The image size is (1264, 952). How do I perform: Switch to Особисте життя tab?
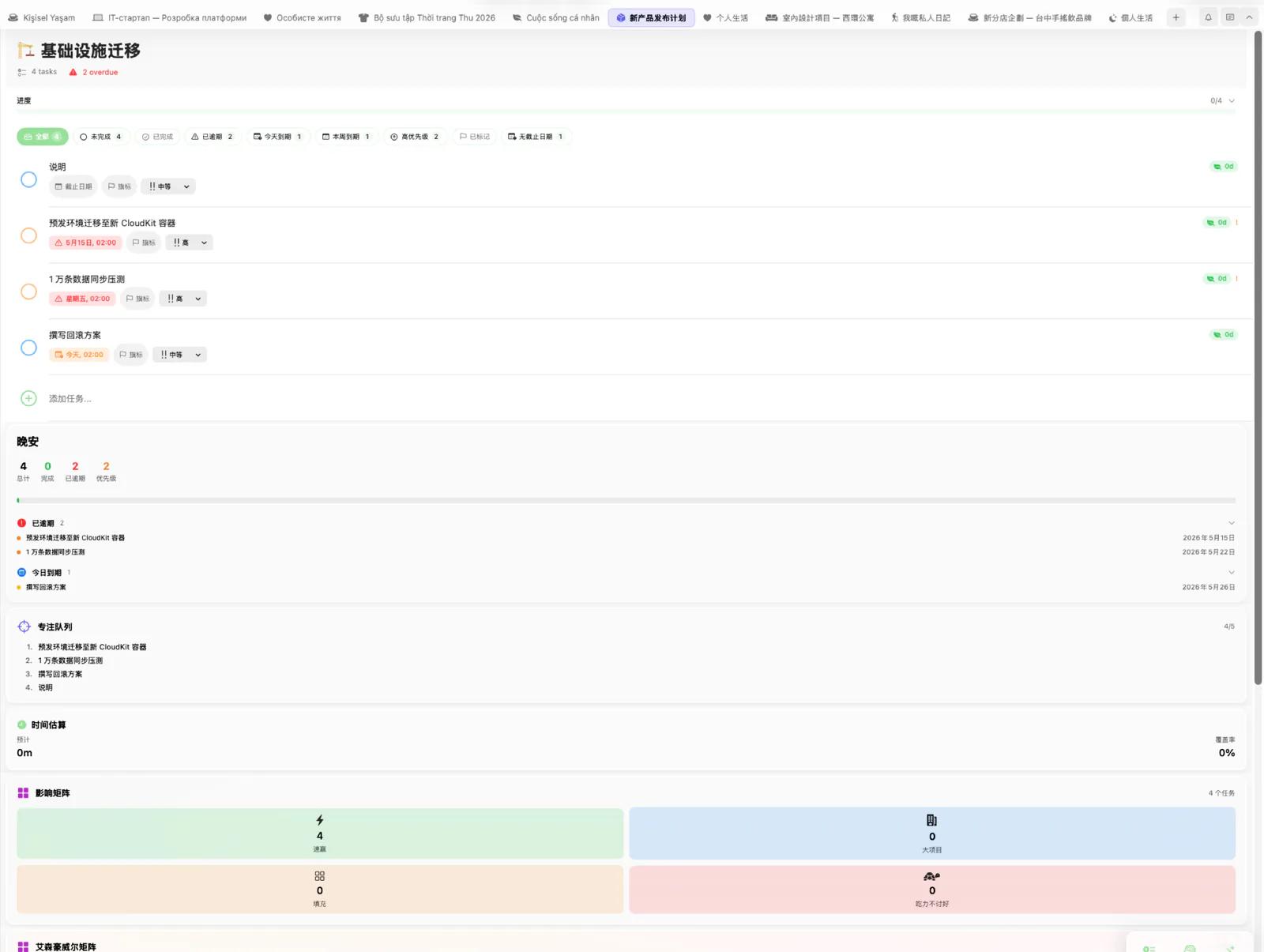302,17
